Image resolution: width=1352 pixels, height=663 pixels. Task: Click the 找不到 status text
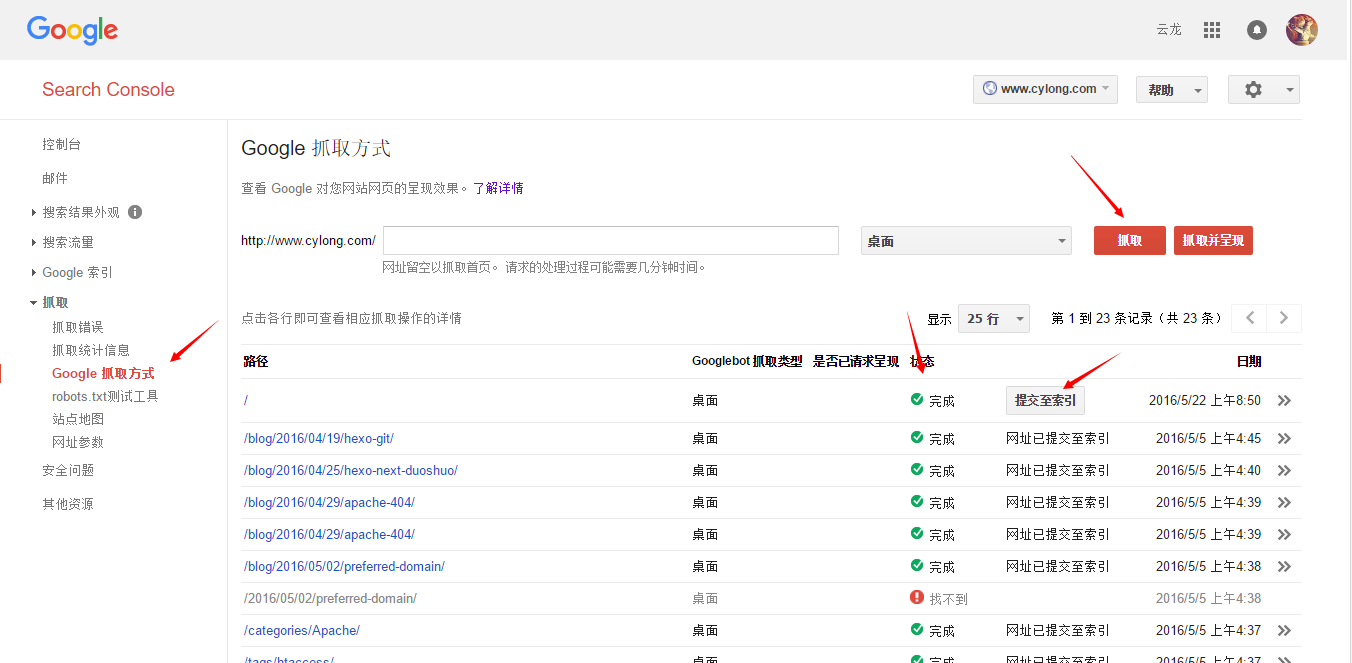(x=949, y=599)
